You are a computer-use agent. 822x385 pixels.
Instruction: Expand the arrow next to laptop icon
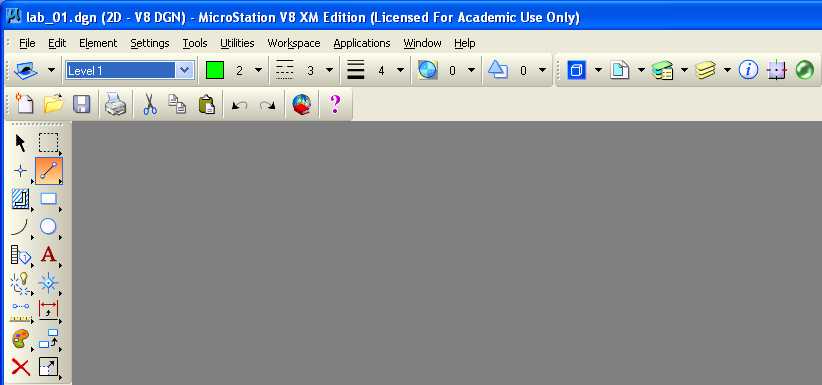[51, 70]
